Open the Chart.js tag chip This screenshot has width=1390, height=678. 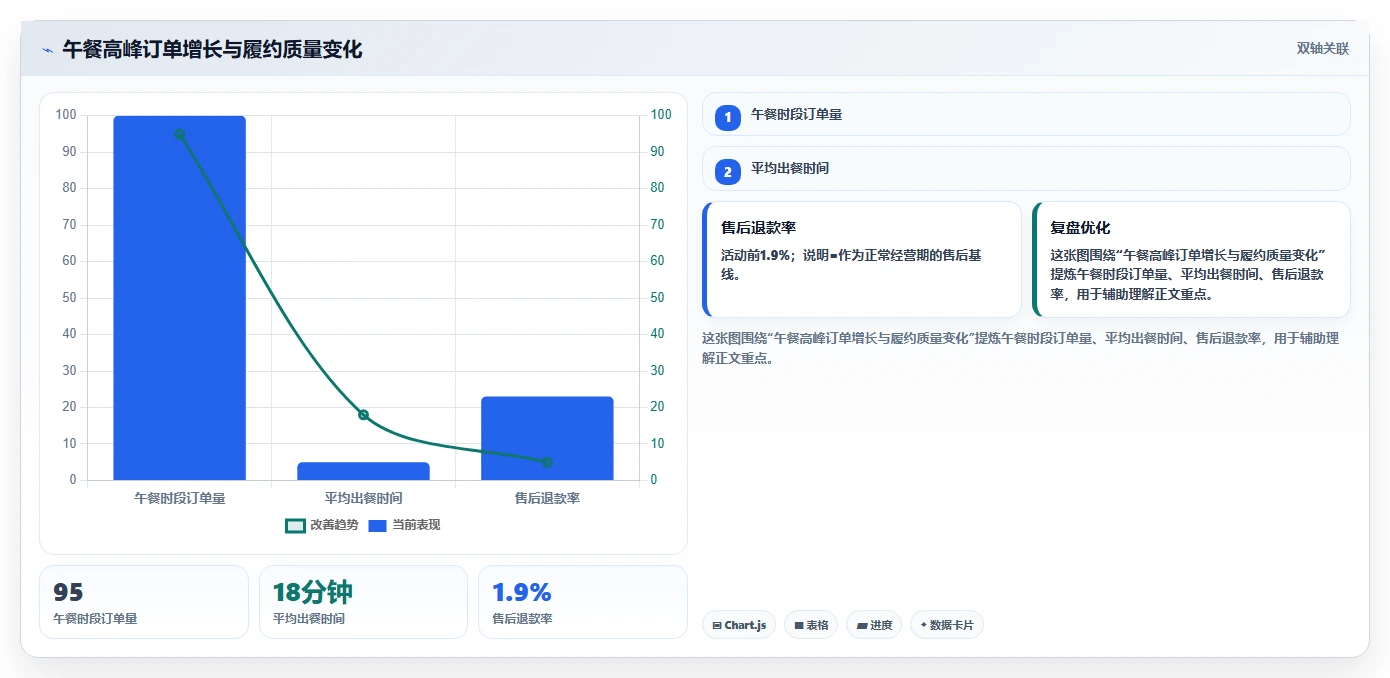(x=739, y=625)
